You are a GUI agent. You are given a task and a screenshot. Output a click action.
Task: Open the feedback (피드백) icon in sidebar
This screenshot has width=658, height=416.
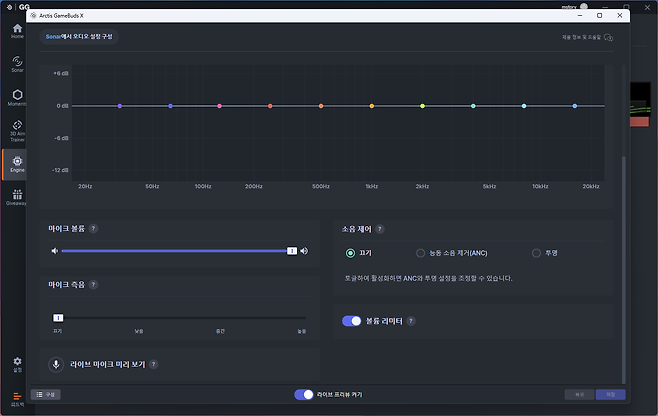[17, 399]
